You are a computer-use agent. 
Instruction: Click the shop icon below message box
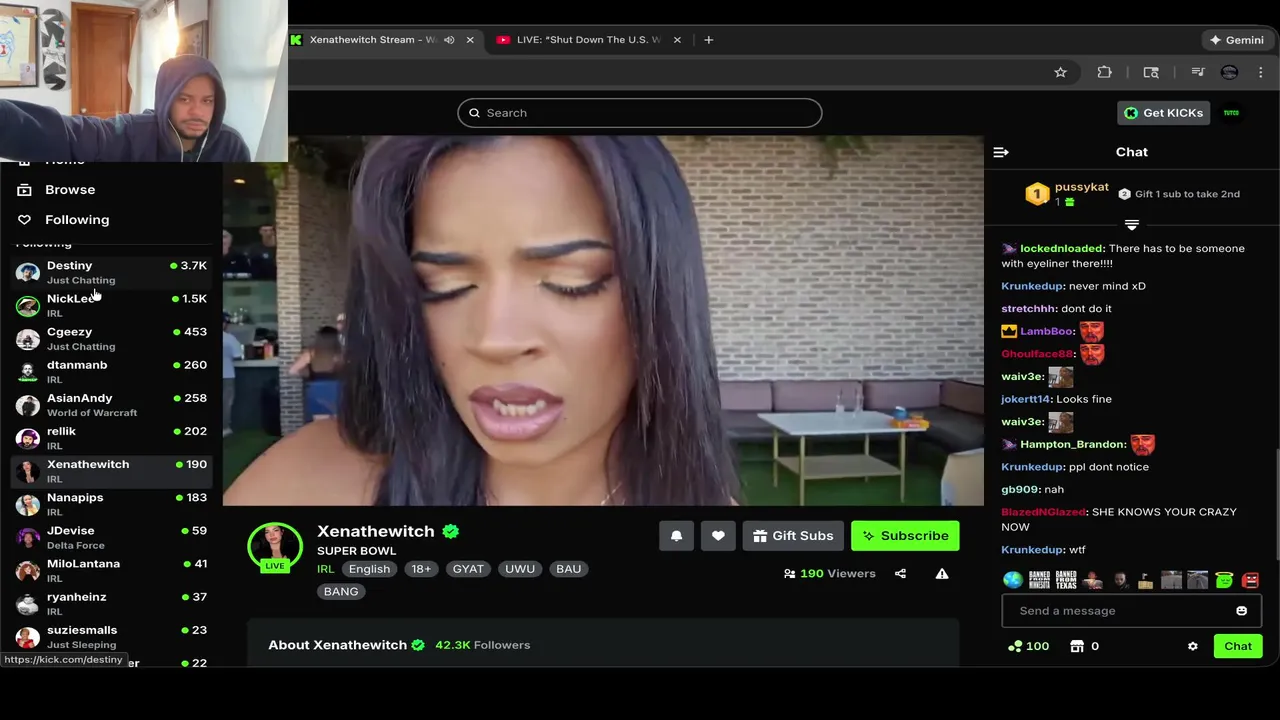point(1077,646)
